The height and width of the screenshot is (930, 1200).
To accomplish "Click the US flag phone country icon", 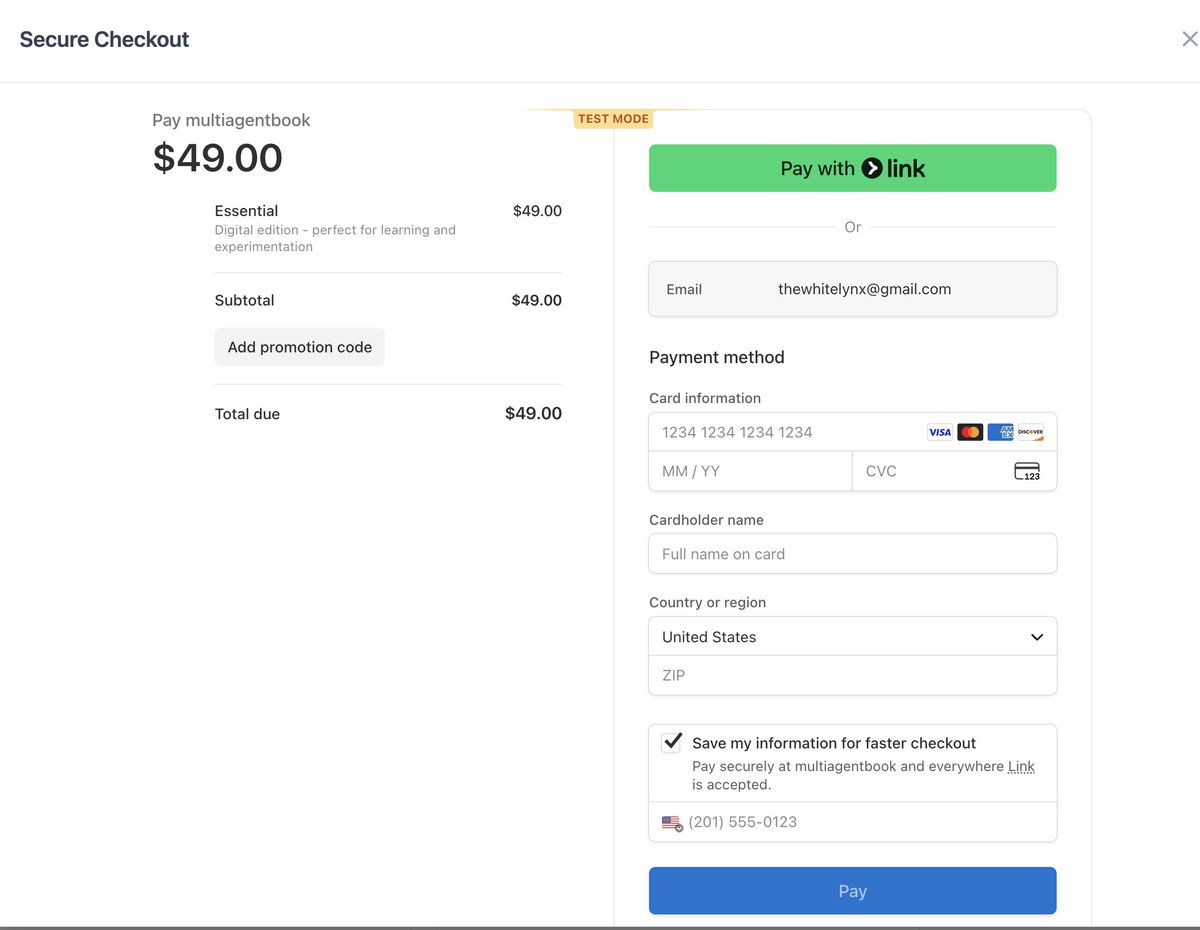I will (x=671, y=823).
